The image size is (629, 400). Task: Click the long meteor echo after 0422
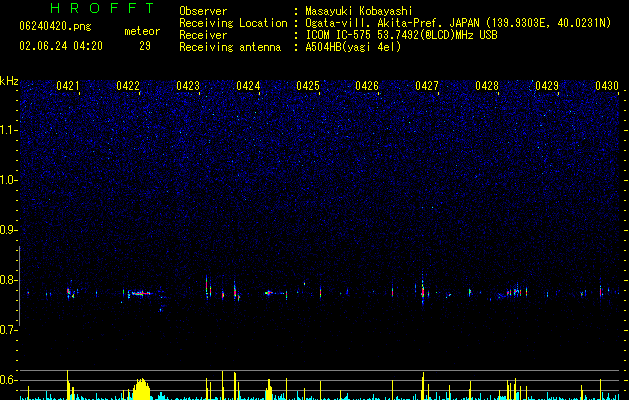pos(139,293)
